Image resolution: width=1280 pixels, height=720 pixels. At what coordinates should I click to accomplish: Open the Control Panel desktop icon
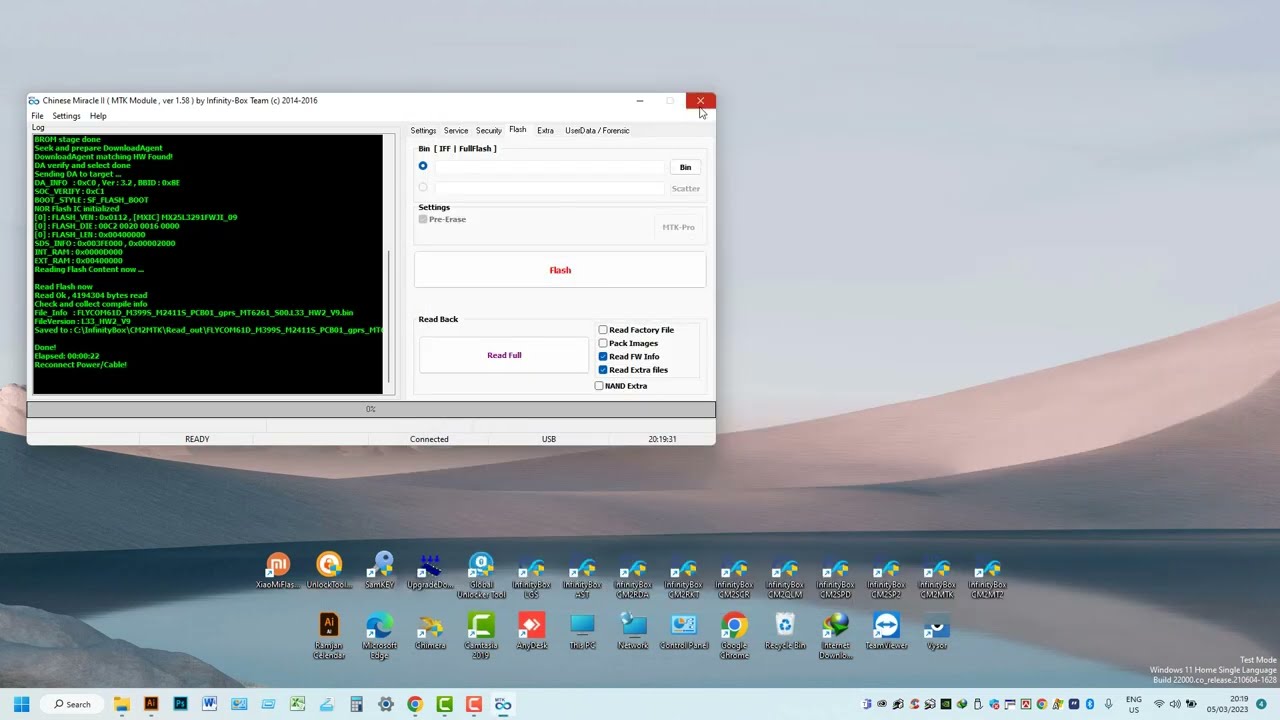(x=684, y=632)
